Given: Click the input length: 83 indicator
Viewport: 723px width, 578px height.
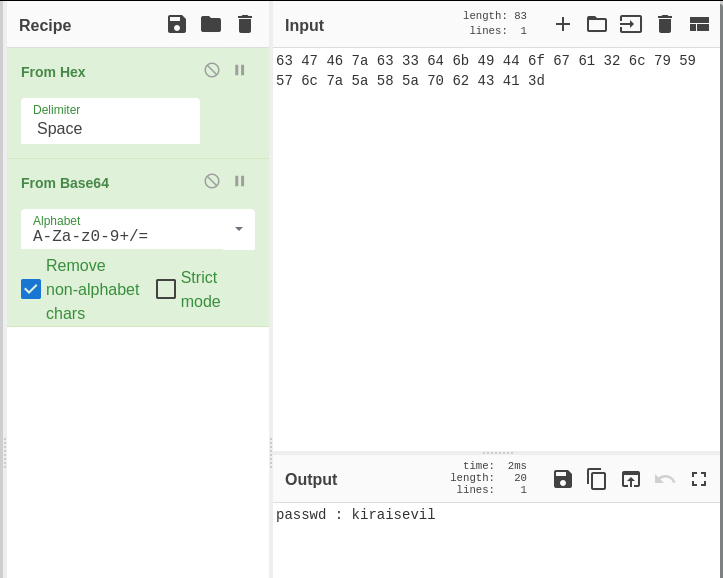Looking at the screenshot, I should coord(495,16).
